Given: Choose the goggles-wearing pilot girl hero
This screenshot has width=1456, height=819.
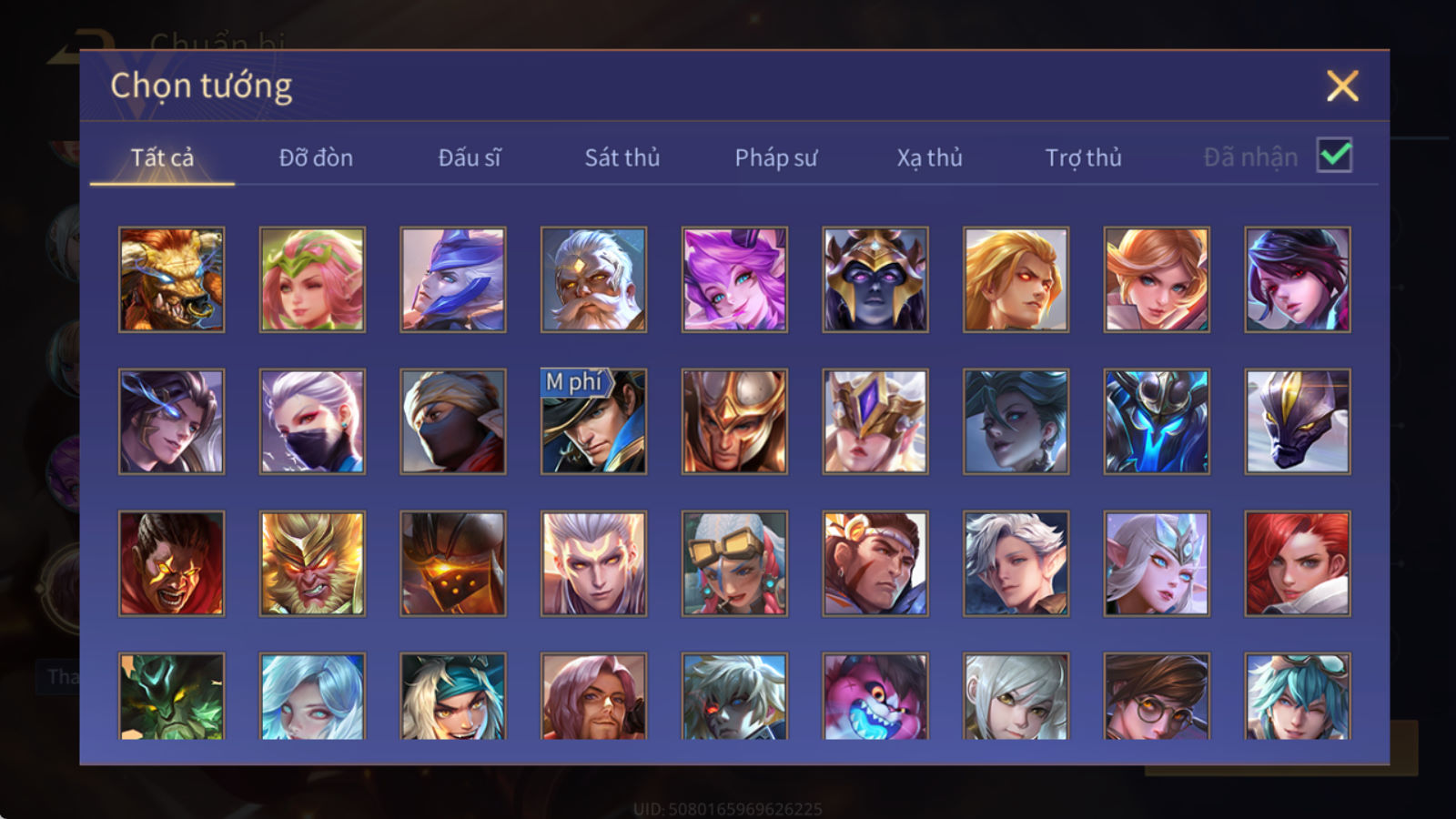Looking at the screenshot, I should tap(734, 563).
